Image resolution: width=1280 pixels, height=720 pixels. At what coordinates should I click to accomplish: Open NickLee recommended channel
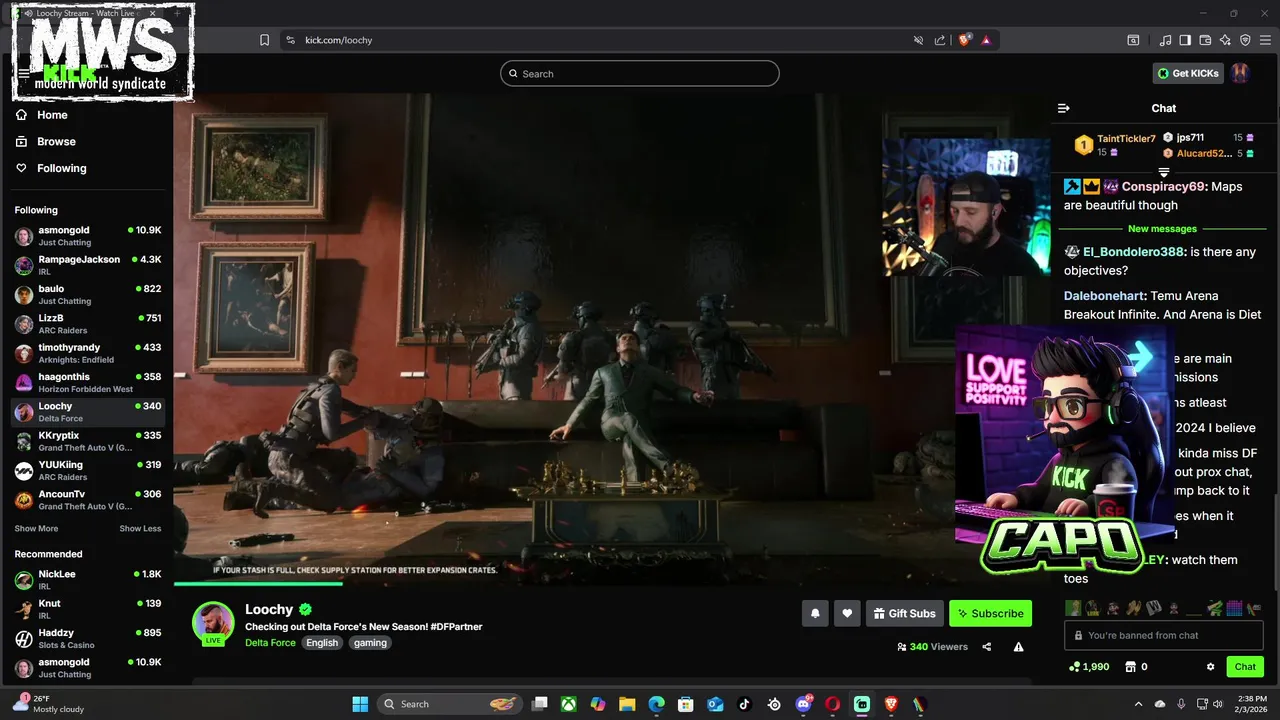(88, 580)
